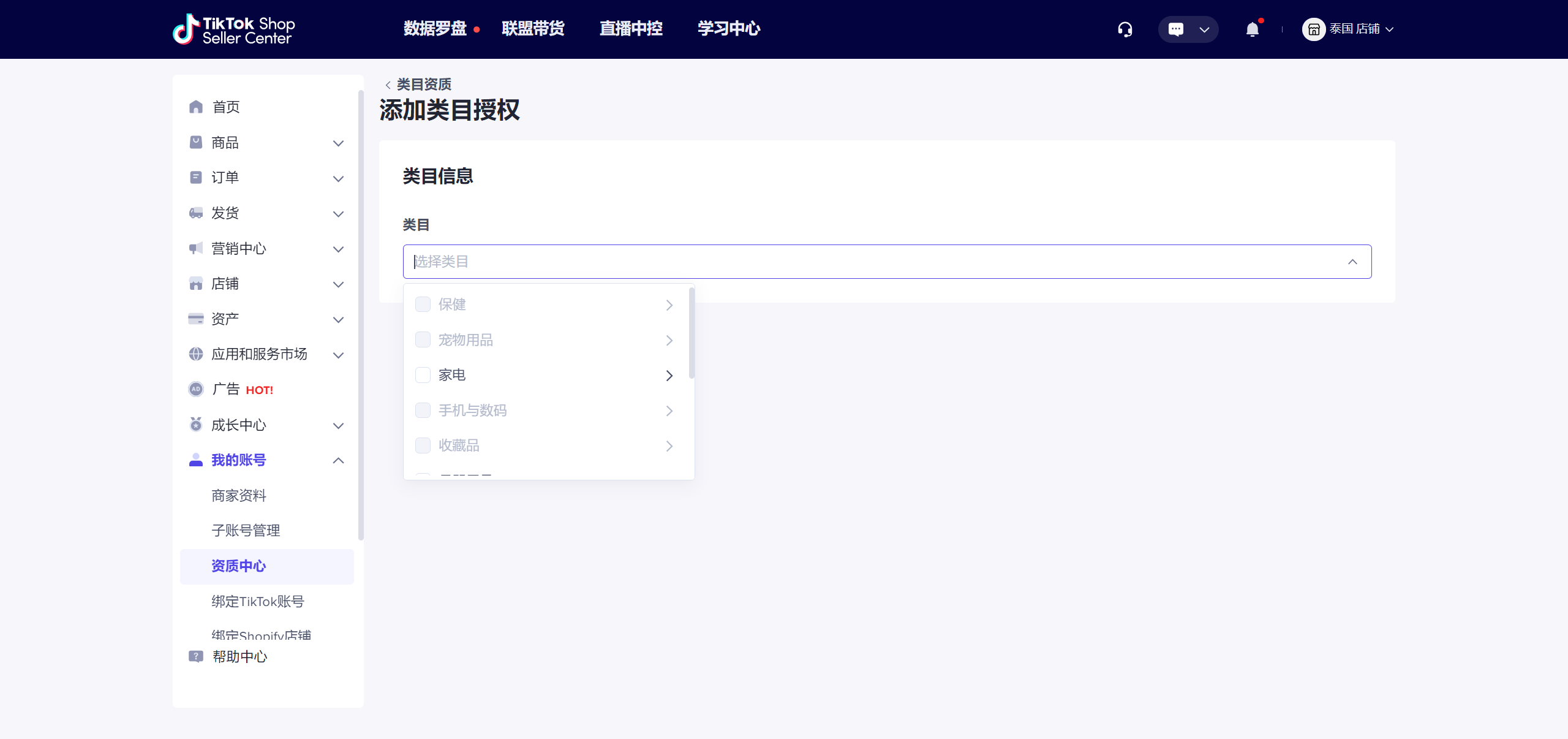Click the store avatar icon for 泰国 店铺
1568x739 pixels.
[x=1313, y=29]
